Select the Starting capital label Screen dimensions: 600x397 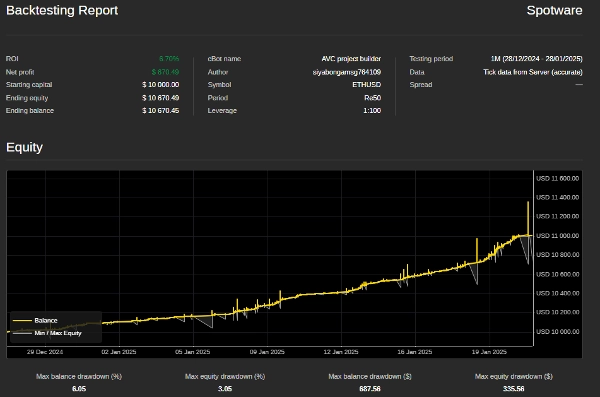pos(29,85)
